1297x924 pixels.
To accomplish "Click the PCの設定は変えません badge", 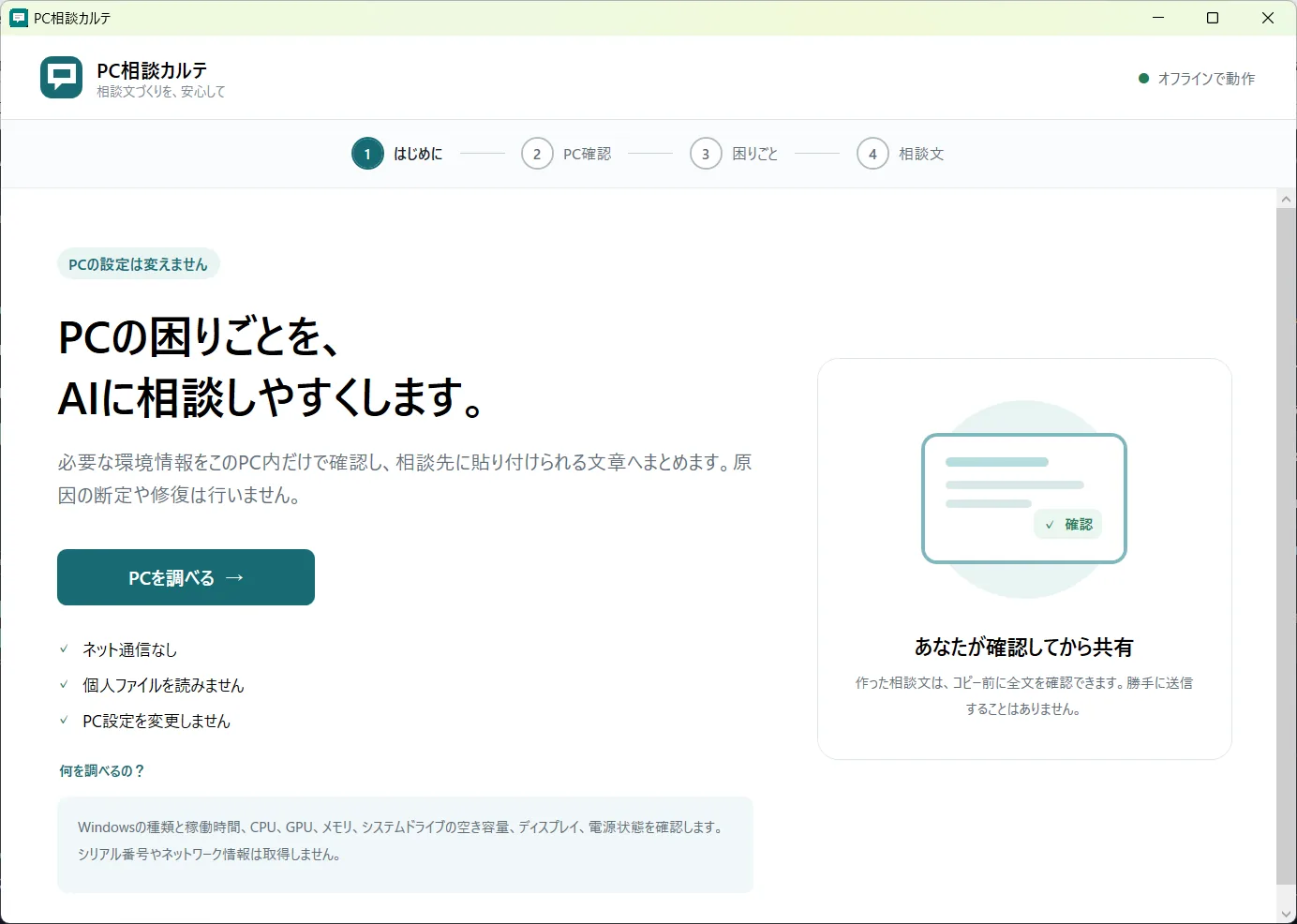I will (x=138, y=264).
